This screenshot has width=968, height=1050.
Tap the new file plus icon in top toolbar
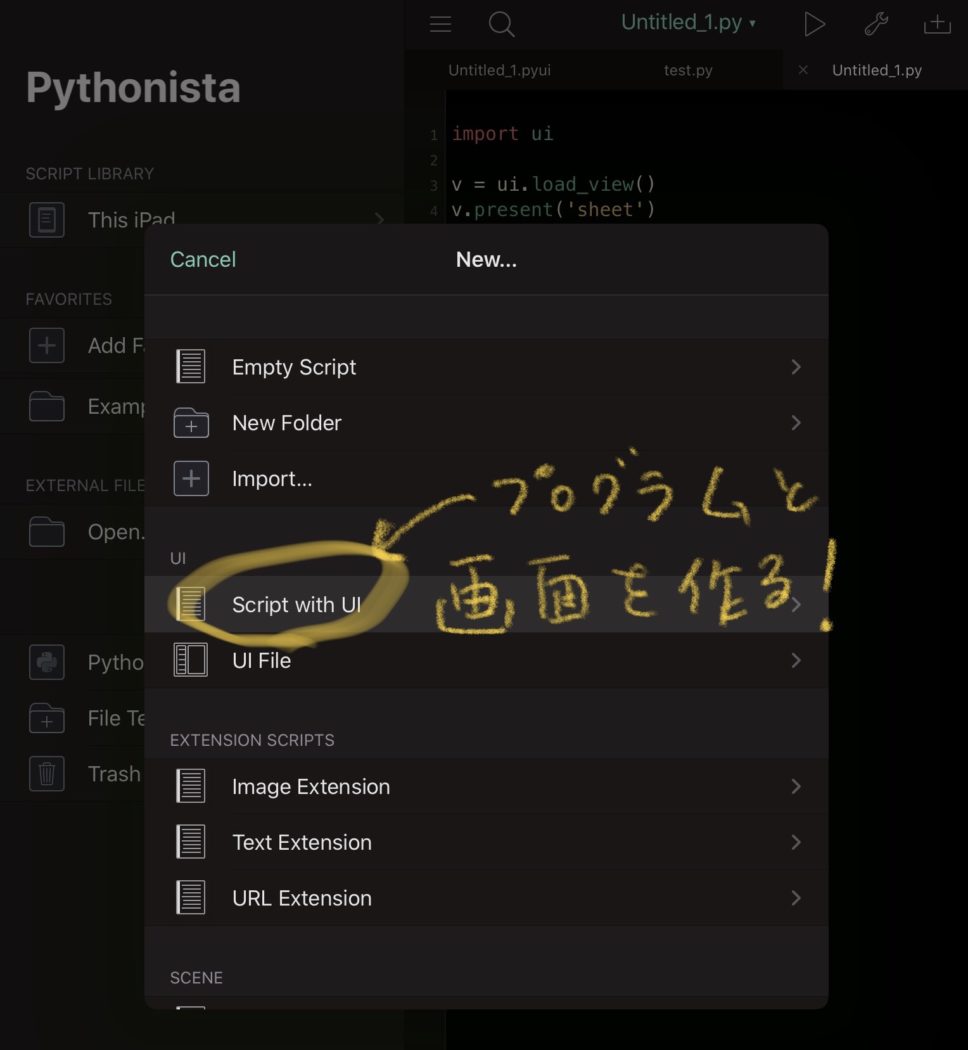[937, 23]
